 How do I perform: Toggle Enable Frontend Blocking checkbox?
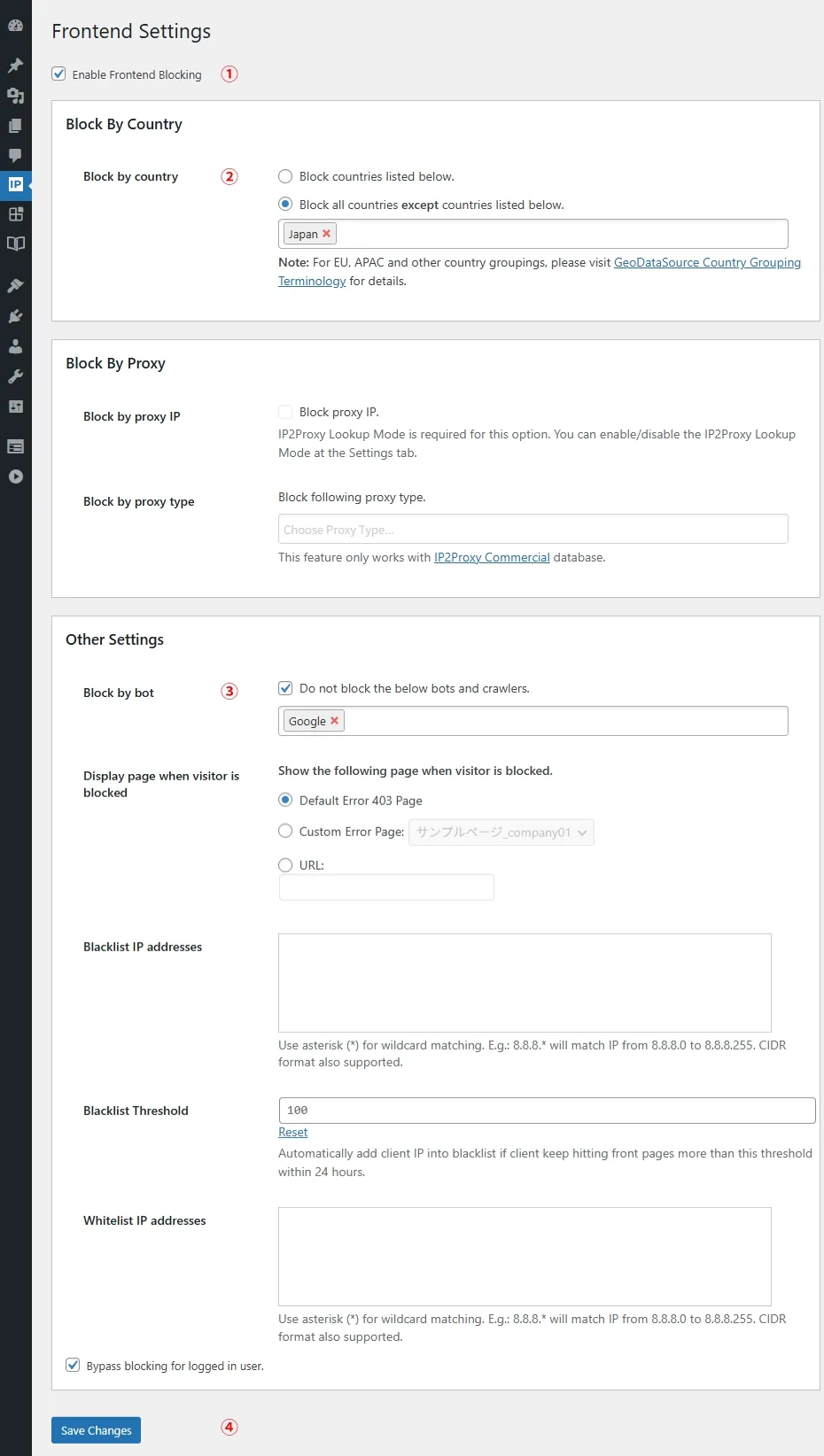click(x=58, y=74)
